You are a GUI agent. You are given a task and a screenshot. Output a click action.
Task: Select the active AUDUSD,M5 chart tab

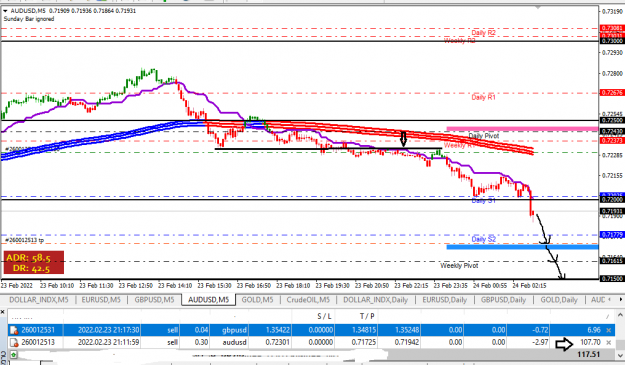(x=208, y=300)
